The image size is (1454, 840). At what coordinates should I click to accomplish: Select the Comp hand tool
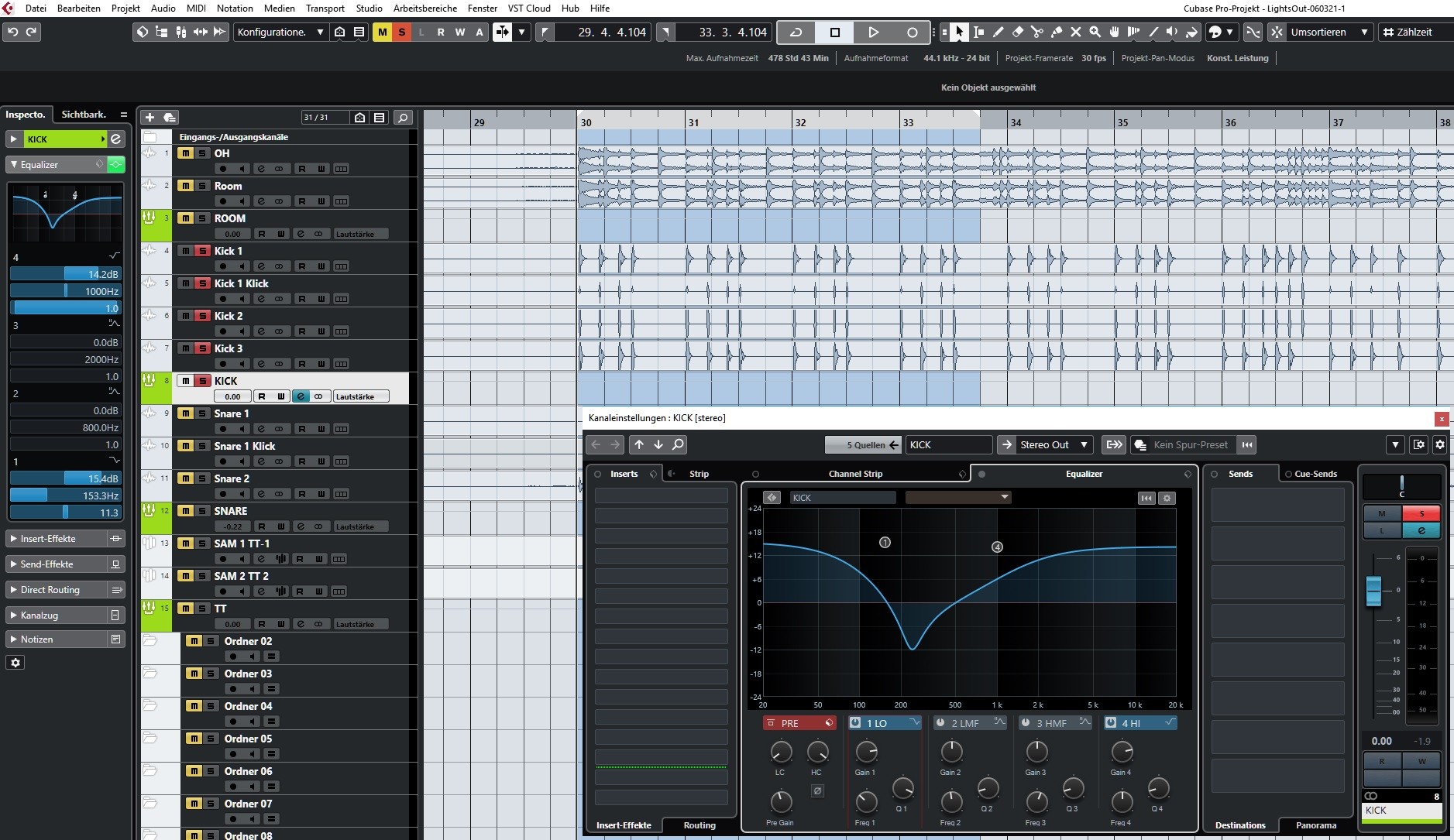1115,32
